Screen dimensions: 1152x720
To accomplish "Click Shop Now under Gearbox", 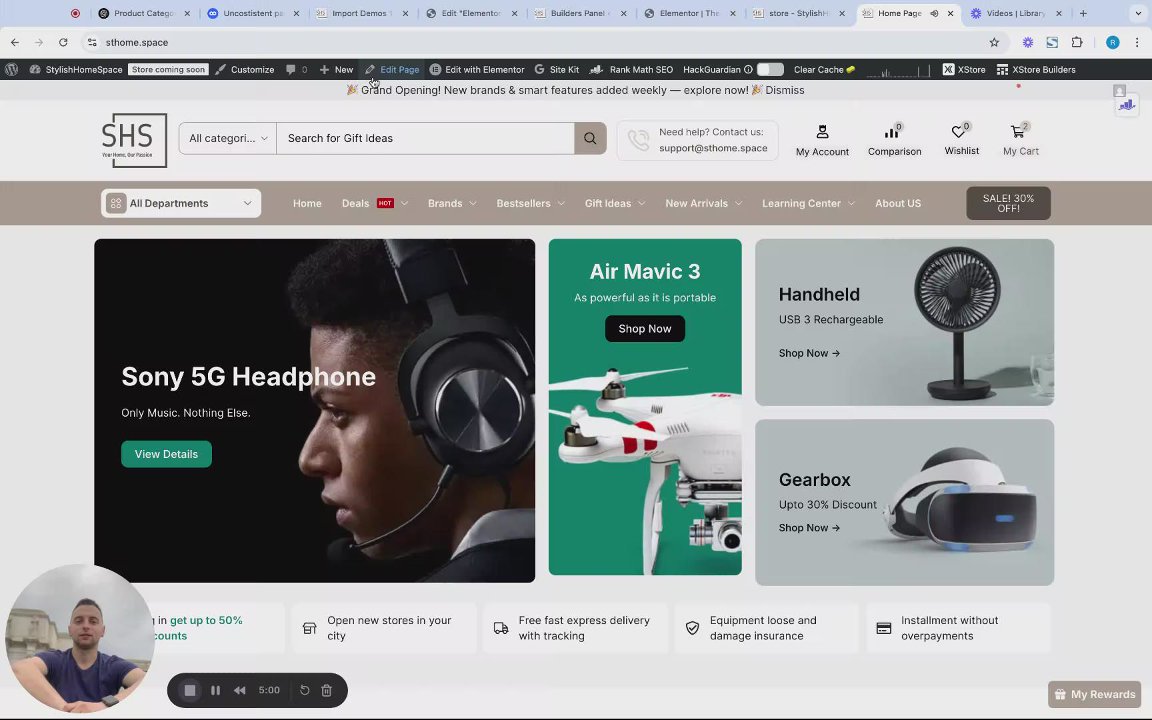I will [809, 528].
